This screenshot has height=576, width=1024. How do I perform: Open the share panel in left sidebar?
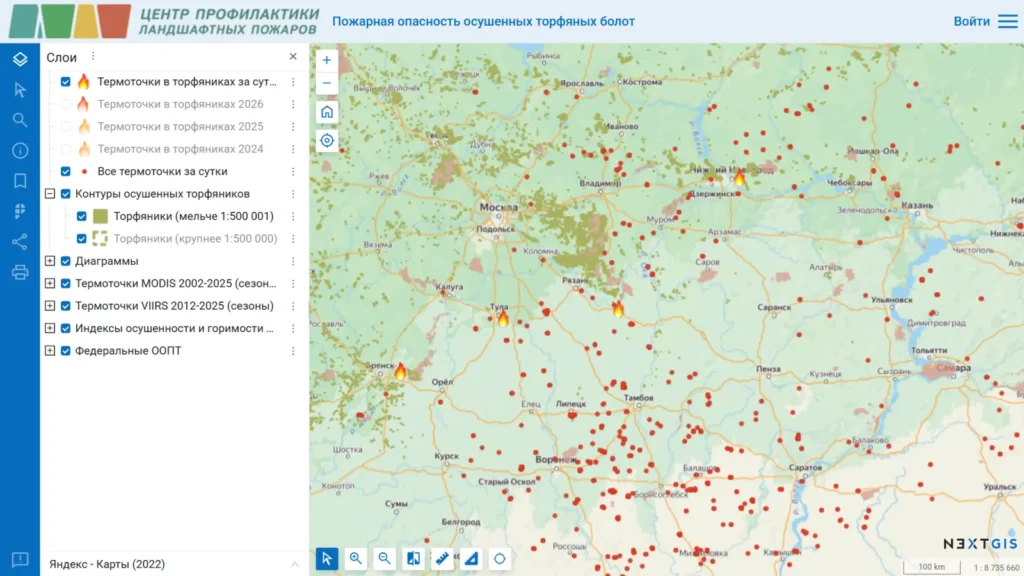point(20,242)
